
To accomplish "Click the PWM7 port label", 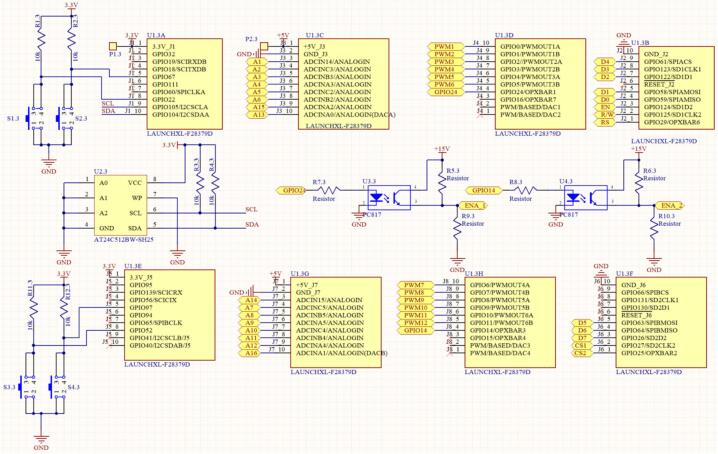I will click(x=413, y=285).
